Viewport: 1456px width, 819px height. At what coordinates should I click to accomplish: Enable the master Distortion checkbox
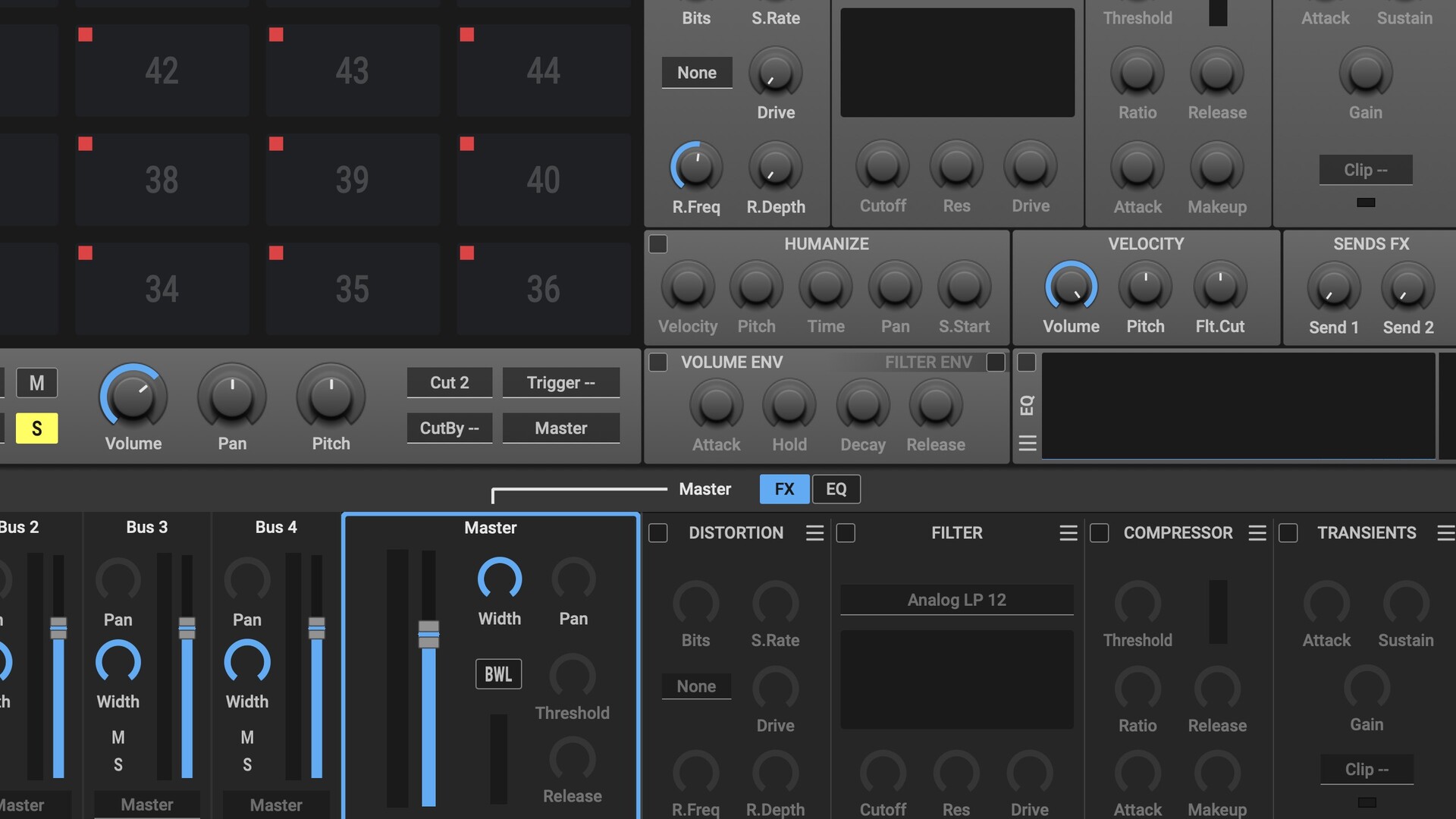click(658, 533)
